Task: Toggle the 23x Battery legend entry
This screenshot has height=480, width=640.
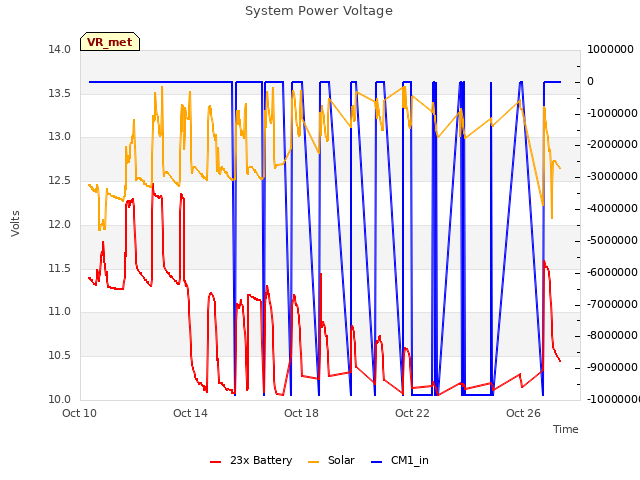Action: point(251,460)
